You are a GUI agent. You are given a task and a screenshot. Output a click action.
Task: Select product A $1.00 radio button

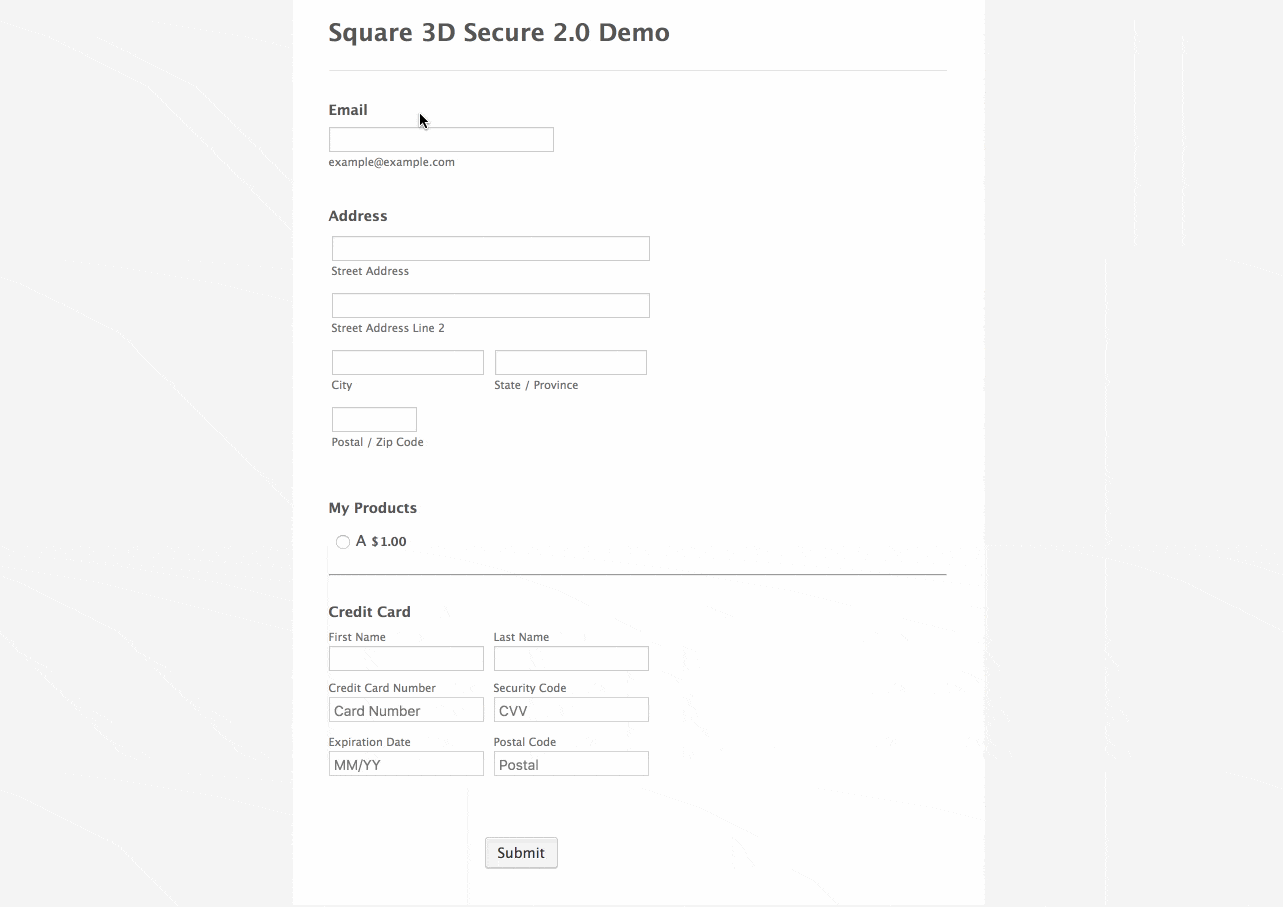[x=343, y=542]
